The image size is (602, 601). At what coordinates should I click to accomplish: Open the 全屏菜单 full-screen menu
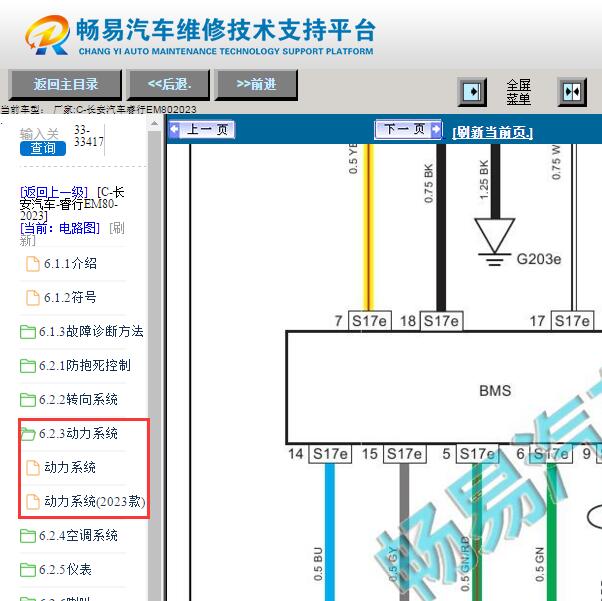click(518, 92)
